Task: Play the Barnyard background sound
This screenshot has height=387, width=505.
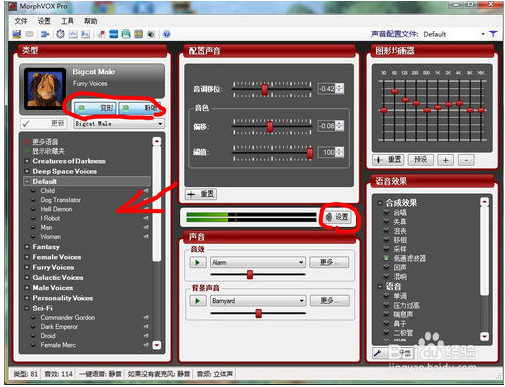Action: click(x=198, y=301)
